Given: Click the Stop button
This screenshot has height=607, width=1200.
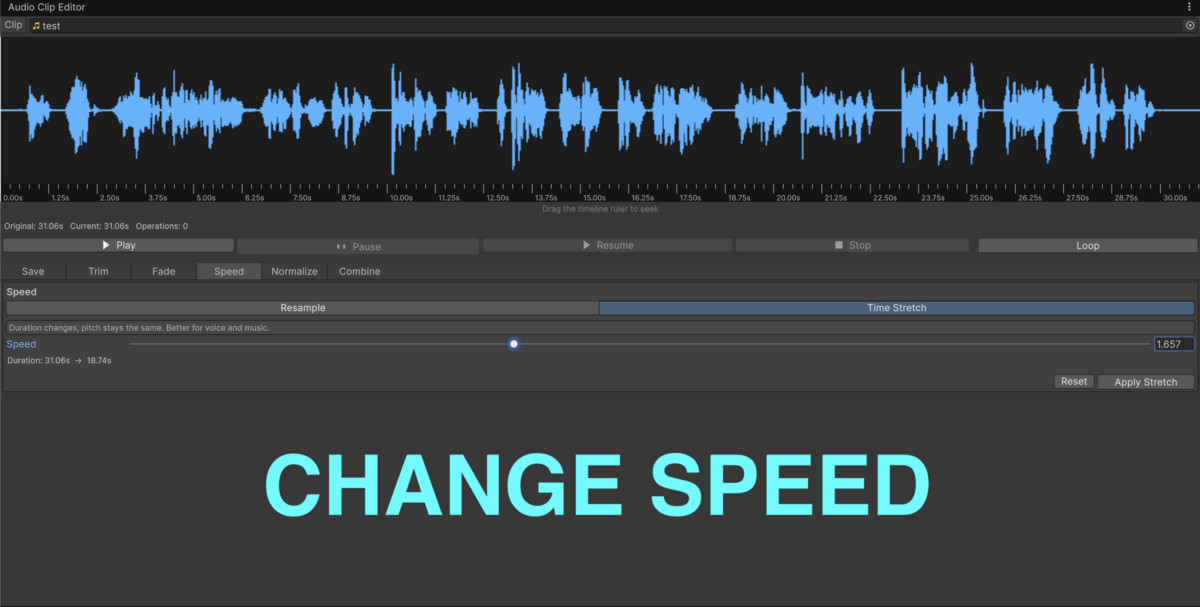Looking at the screenshot, I should click(852, 245).
